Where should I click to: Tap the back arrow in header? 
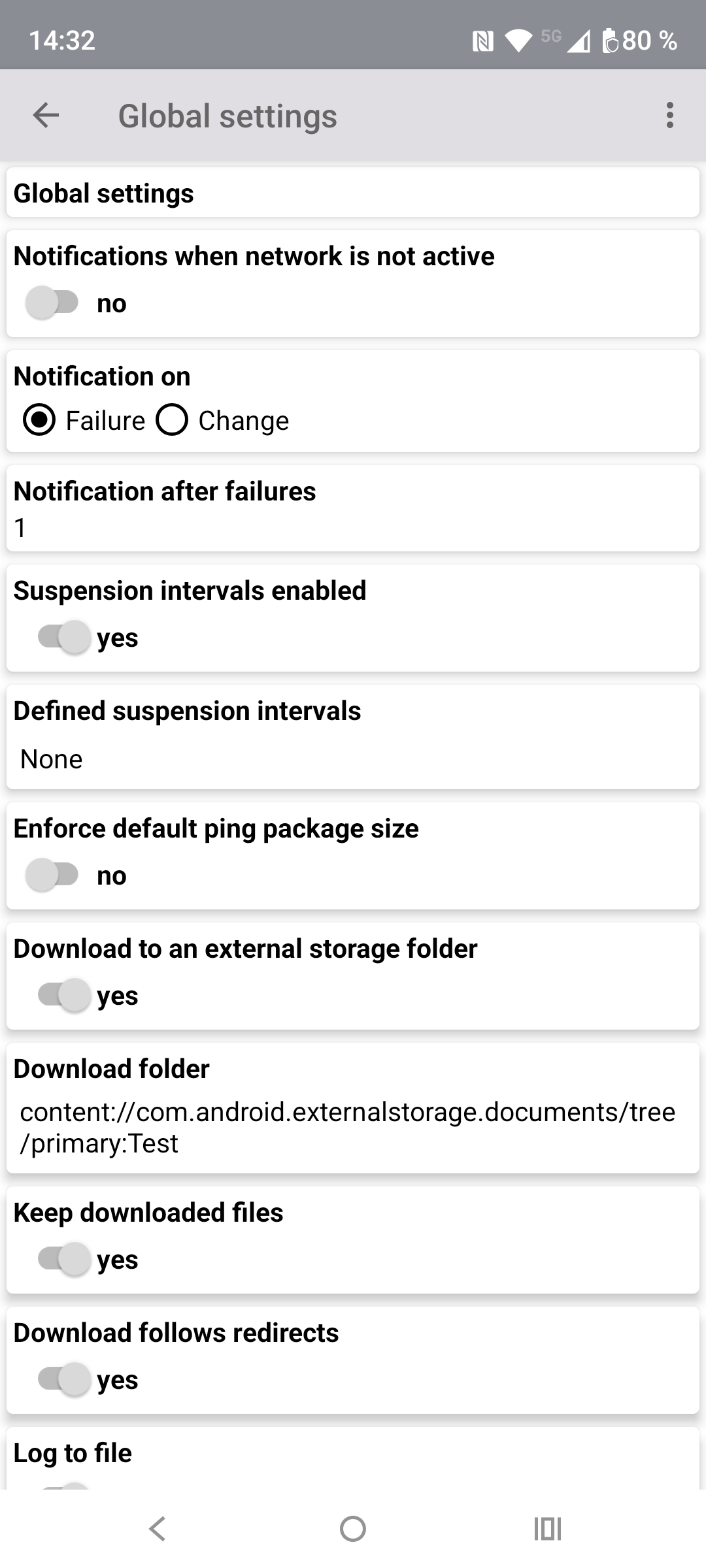tap(46, 116)
